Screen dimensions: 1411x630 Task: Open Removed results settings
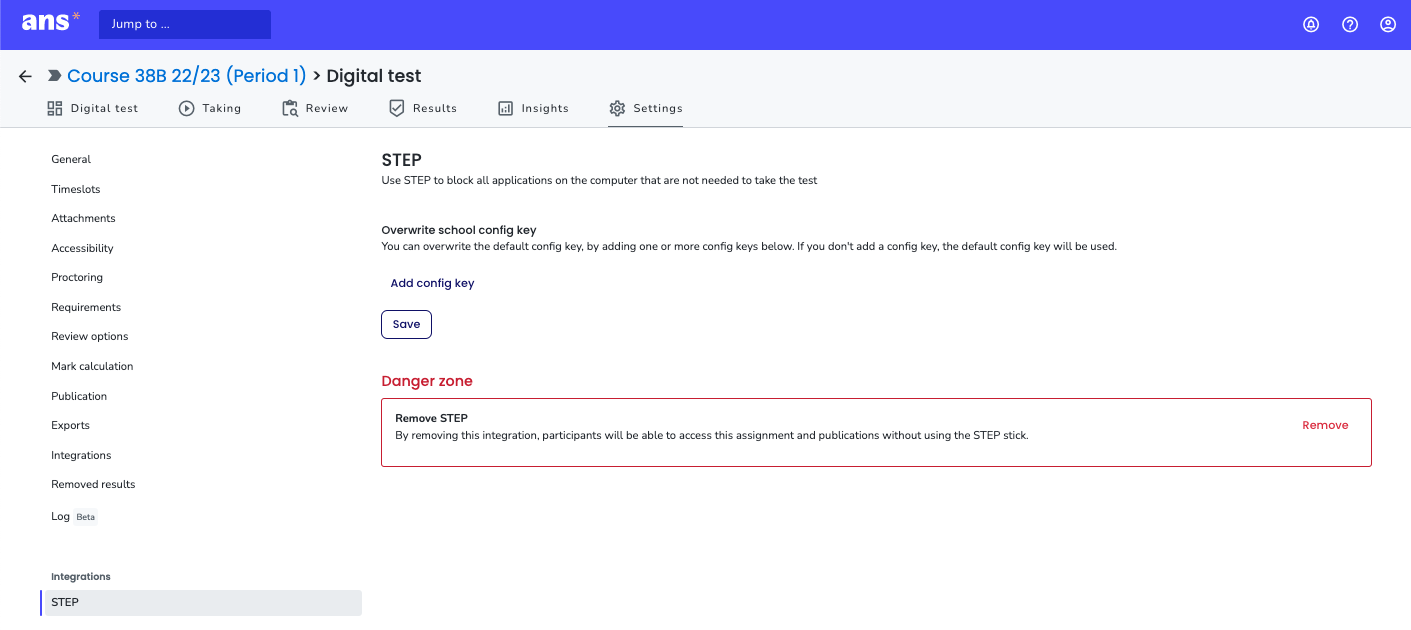[93, 484]
